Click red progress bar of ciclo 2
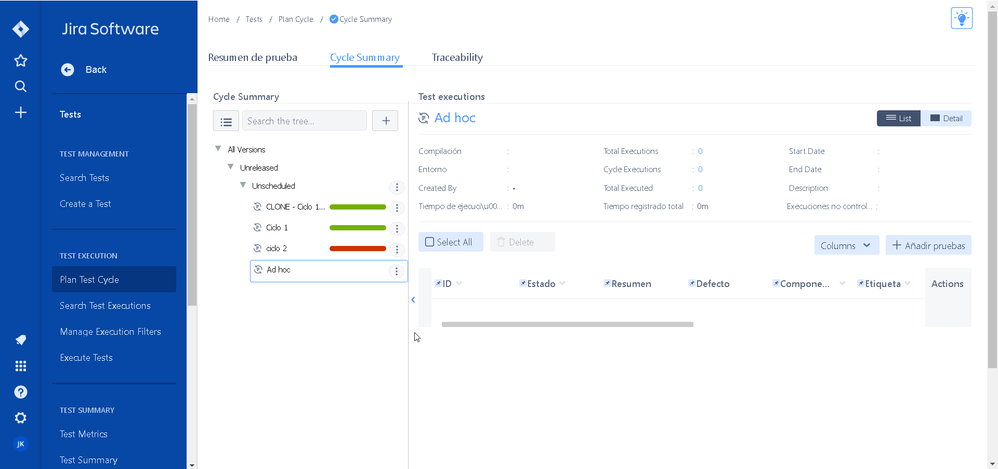The height and width of the screenshot is (469, 998). pos(358,248)
